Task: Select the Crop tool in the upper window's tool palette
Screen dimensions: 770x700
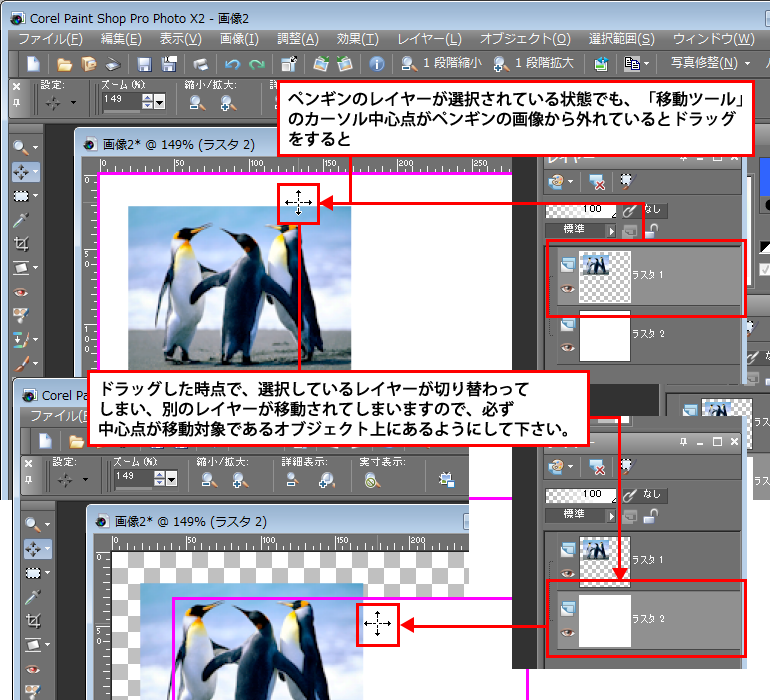Action: pyautogui.click(x=21, y=244)
